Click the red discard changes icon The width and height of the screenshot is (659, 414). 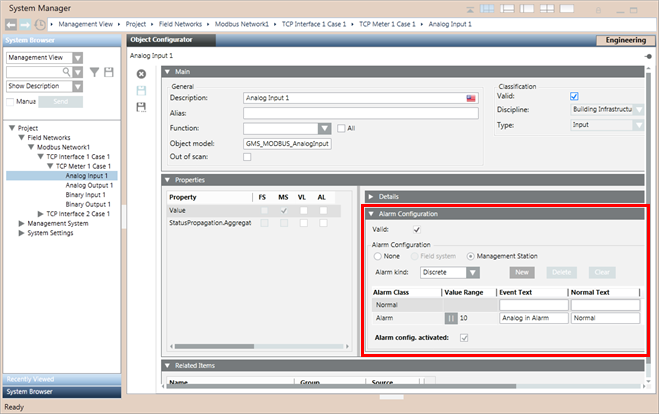[141, 74]
